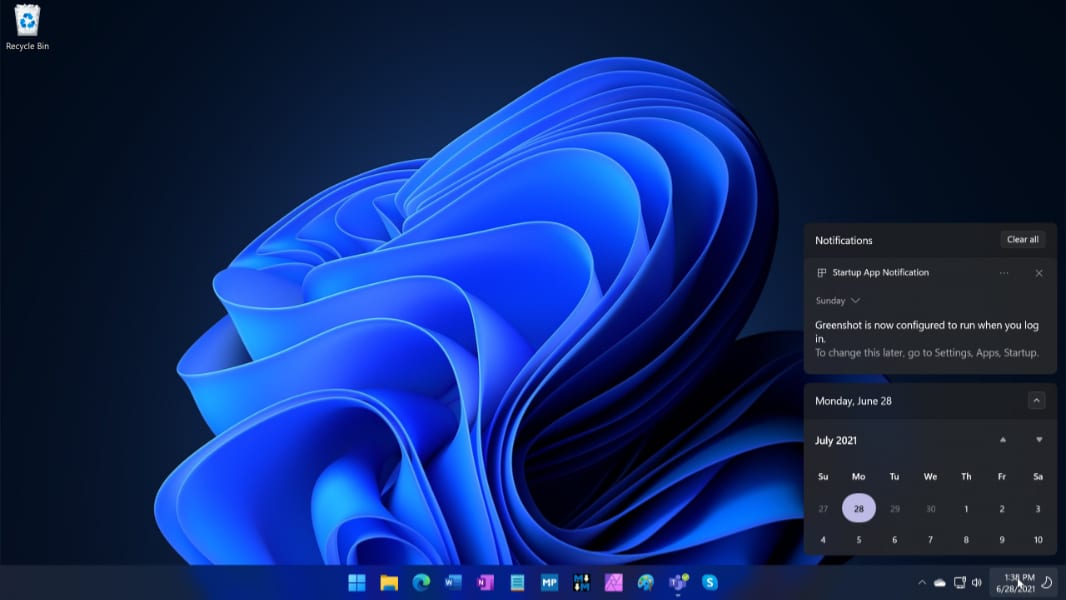The image size is (1066, 600).
Task: Expand the Sunday notification group chevron
Action: tap(855, 301)
